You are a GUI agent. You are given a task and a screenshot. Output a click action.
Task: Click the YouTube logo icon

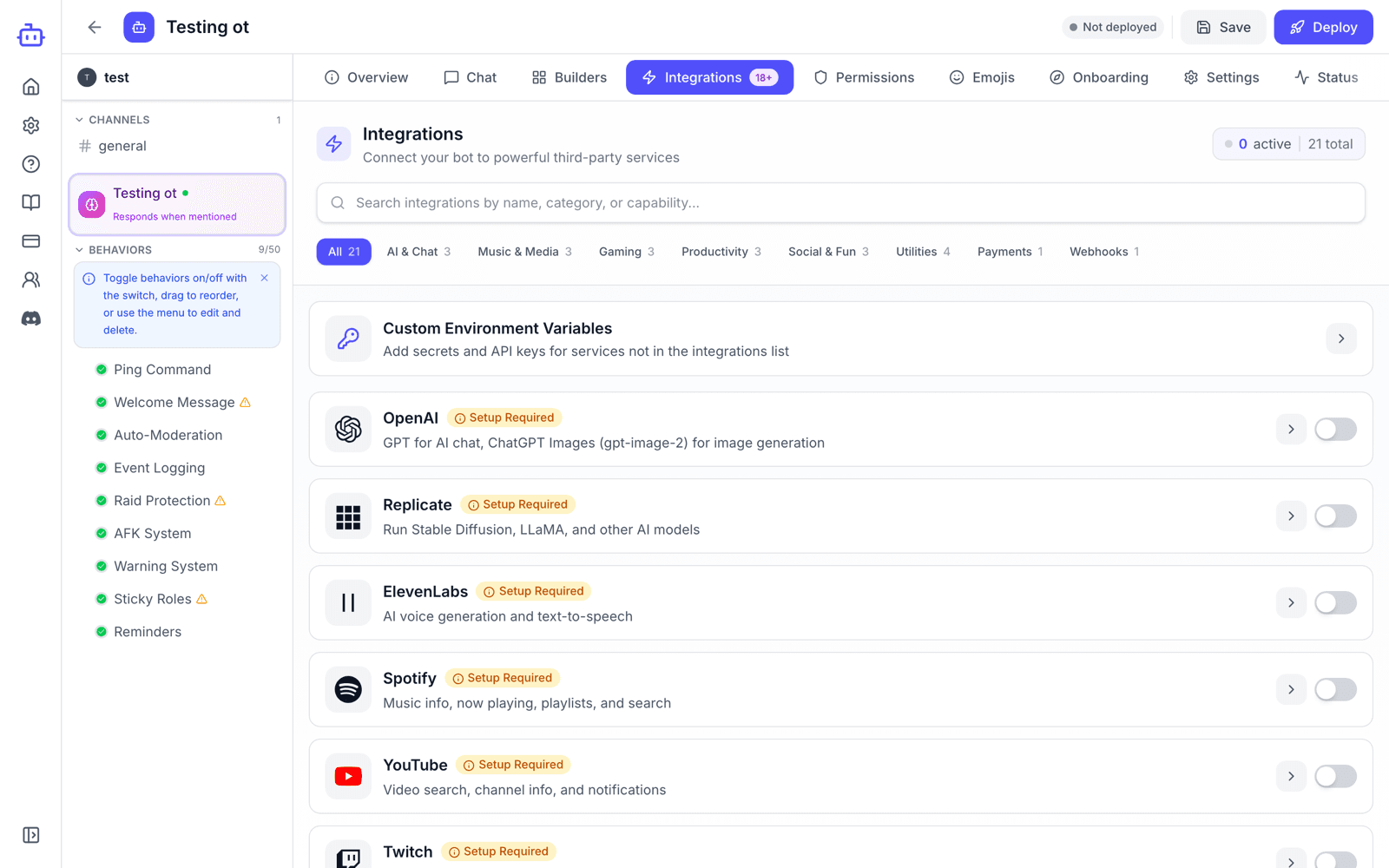[348, 776]
